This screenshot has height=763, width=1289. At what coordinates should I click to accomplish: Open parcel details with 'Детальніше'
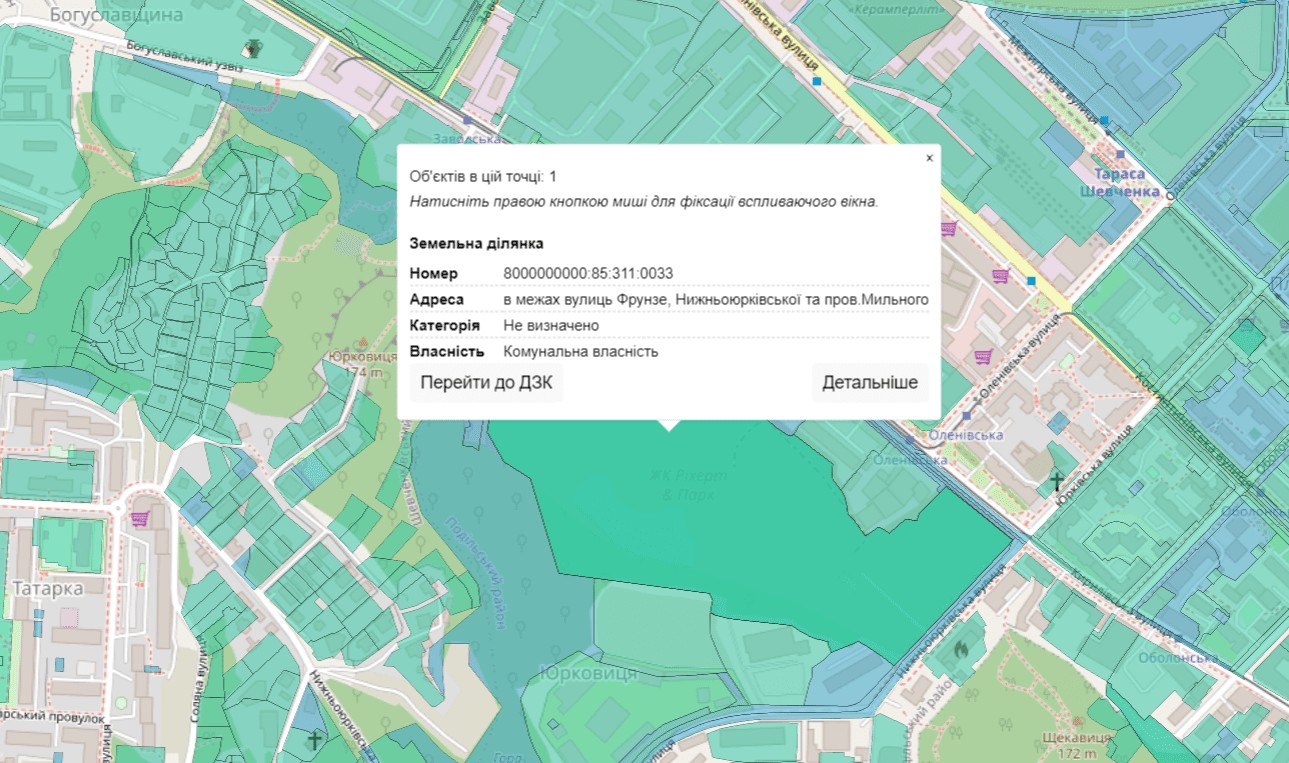click(869, 383)
